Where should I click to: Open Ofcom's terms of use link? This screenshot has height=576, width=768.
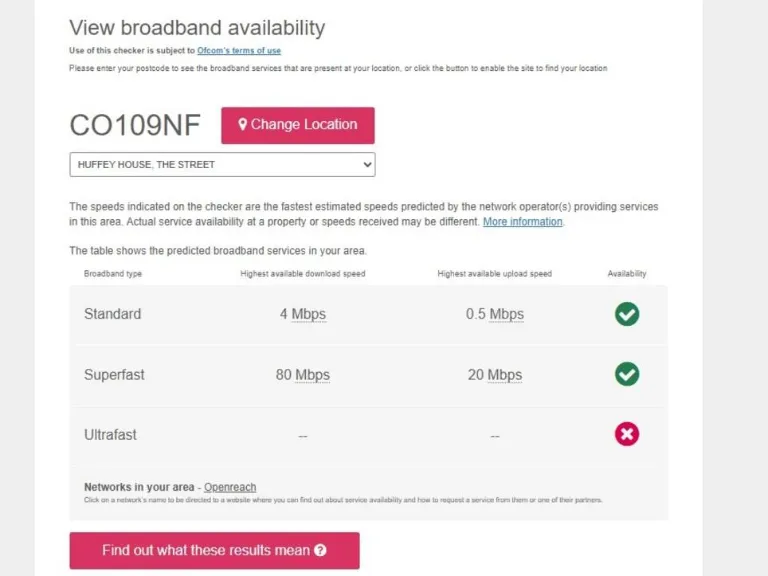pos(239,50)
